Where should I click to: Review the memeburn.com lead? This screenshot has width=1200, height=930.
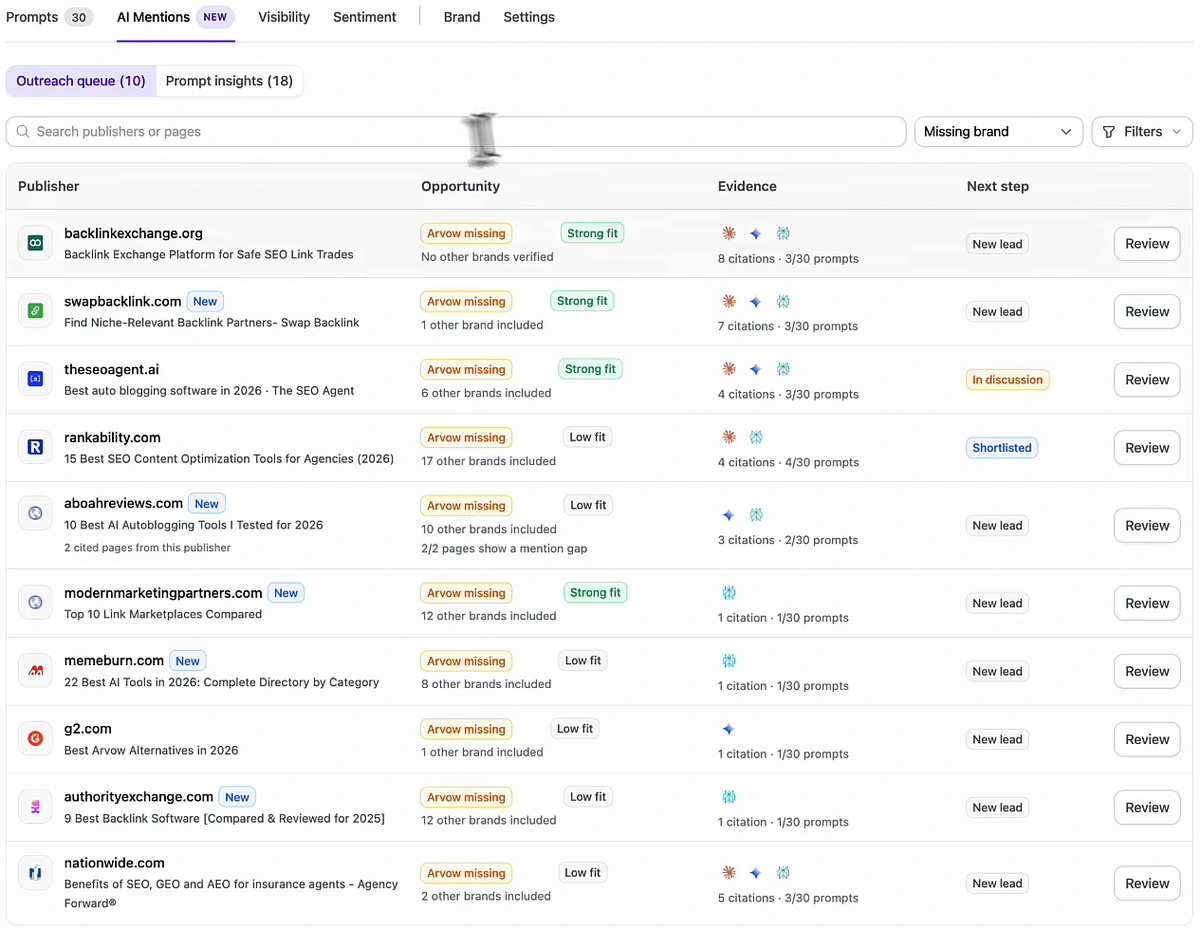pyautogui.click(x=1147, y=671)
